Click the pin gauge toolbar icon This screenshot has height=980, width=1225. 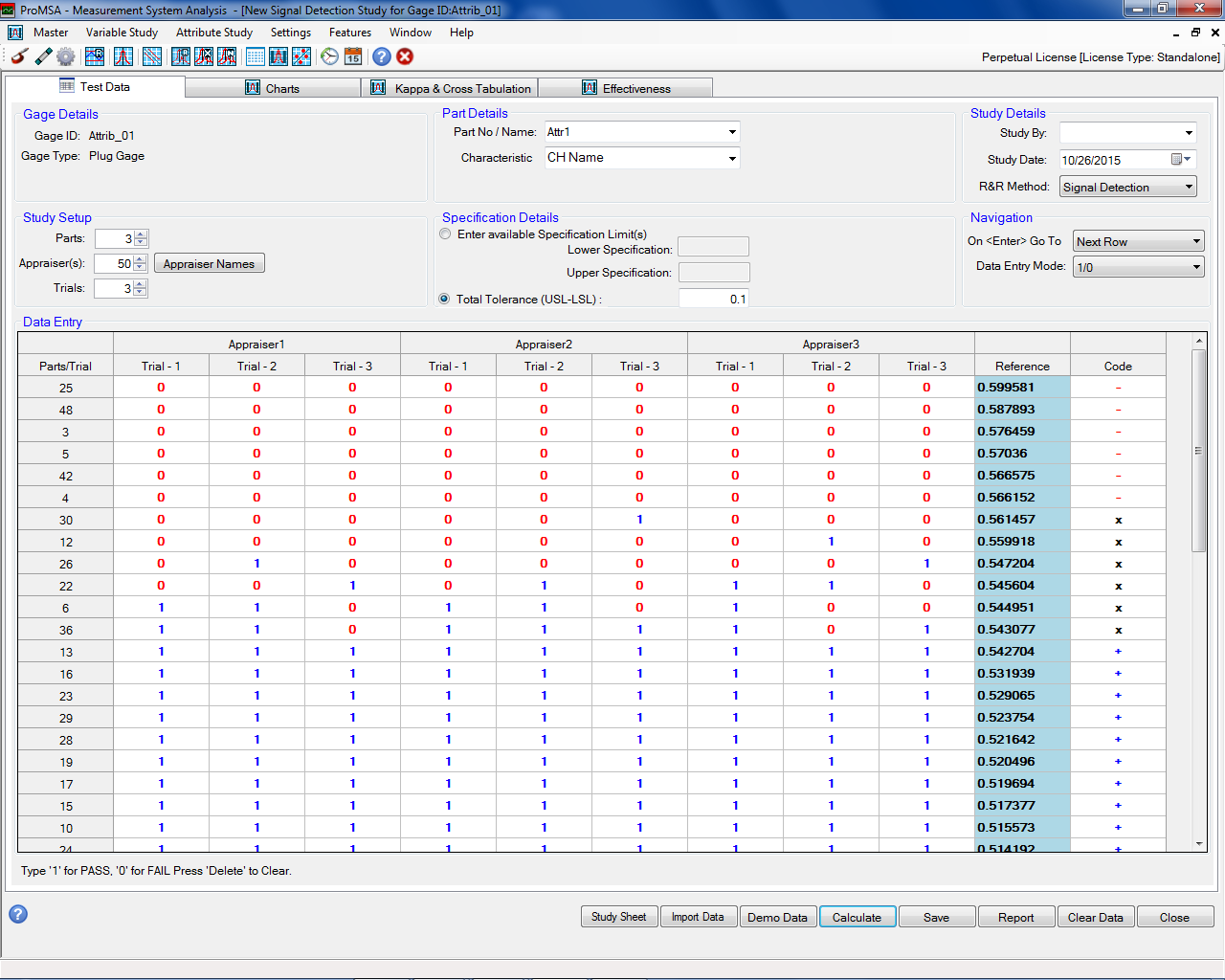pyautogui.click(x=43, y=56)
